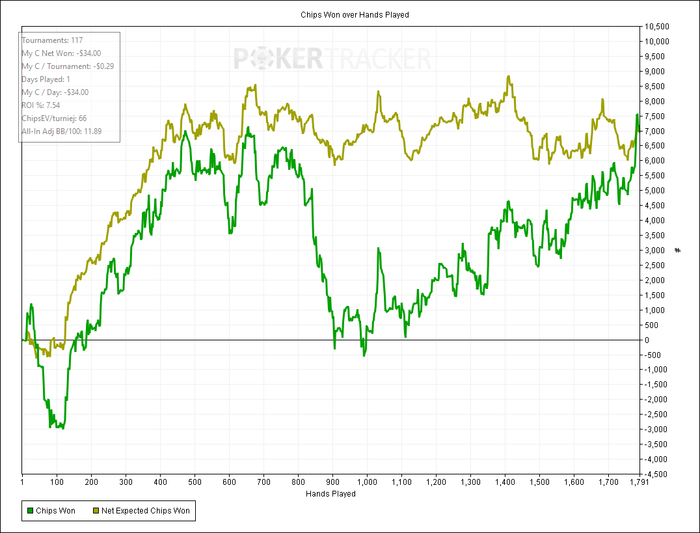Click the 900 x-axis tick label
Viewport: 700px width, 533px height.
[x=333, y=482]
